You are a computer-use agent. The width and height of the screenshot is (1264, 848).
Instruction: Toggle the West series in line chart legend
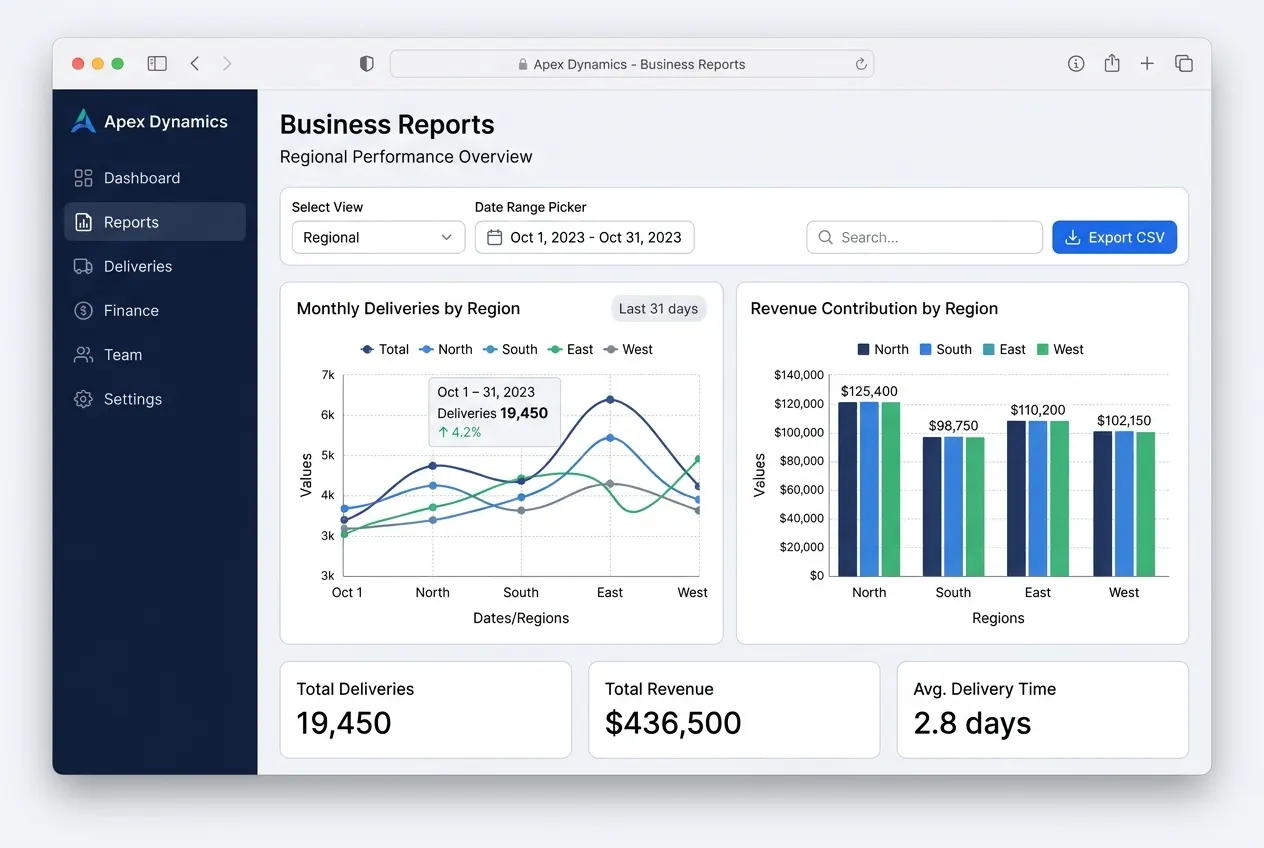[628, 349]
